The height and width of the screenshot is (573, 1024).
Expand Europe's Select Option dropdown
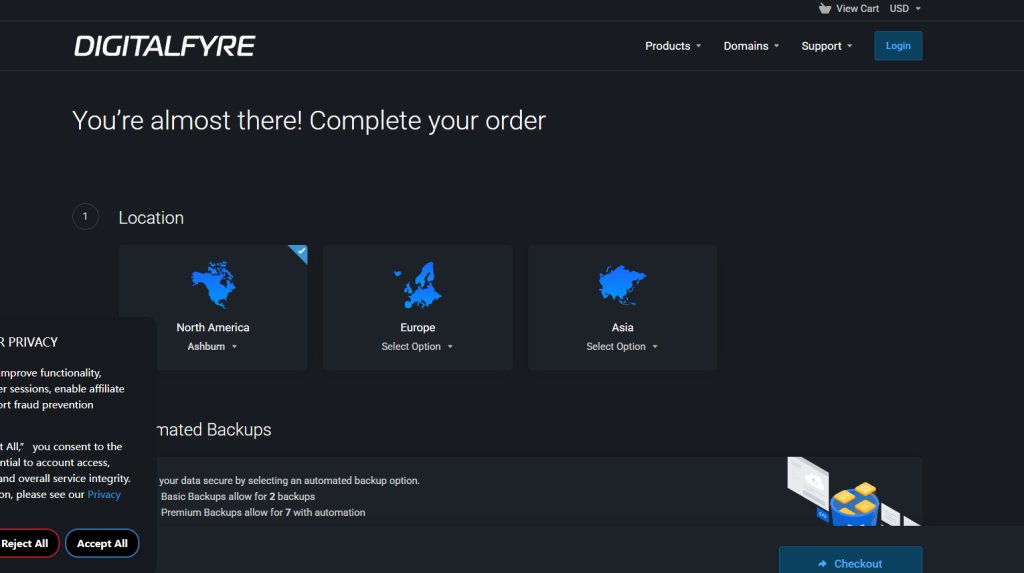[417, 347]
